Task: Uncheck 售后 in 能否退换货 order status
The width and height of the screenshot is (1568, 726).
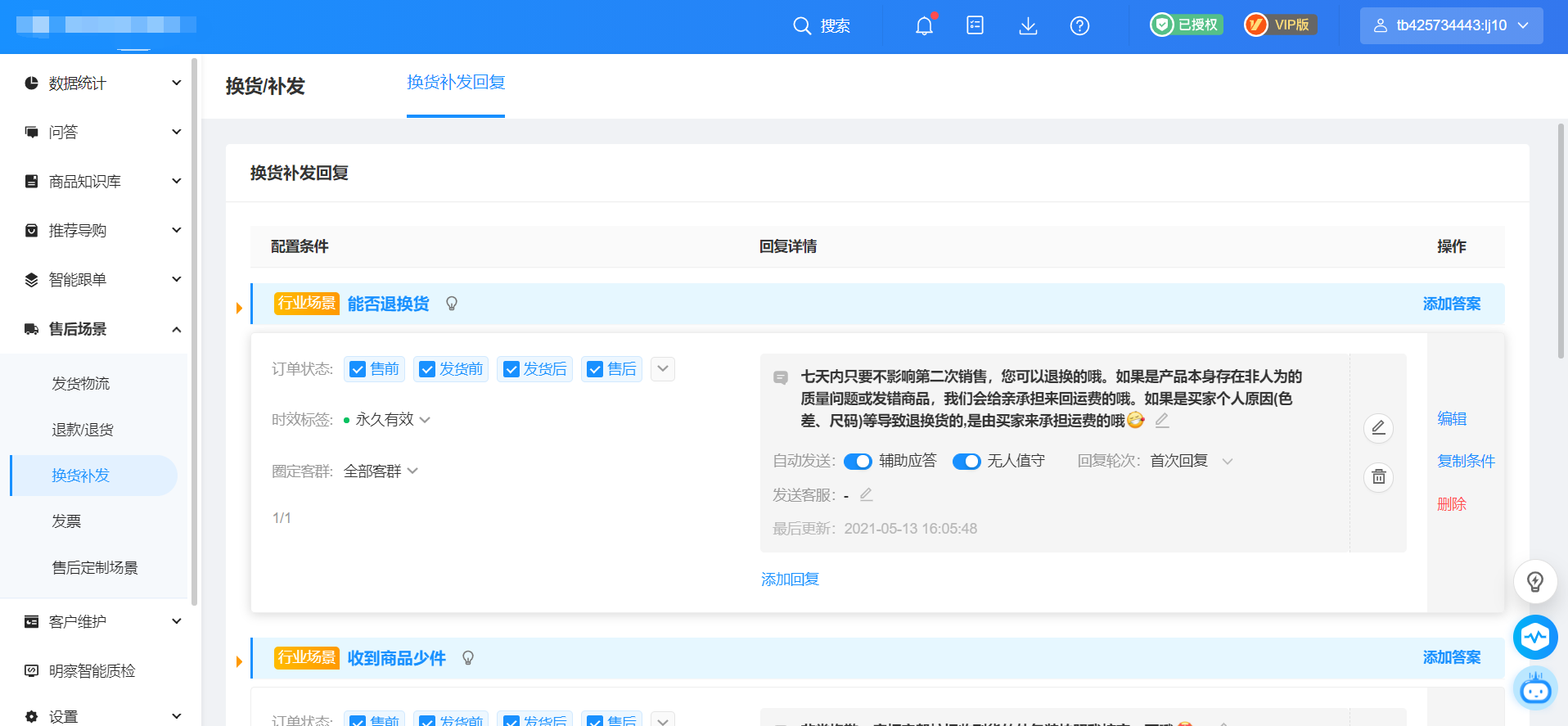Action: point(595,369)
